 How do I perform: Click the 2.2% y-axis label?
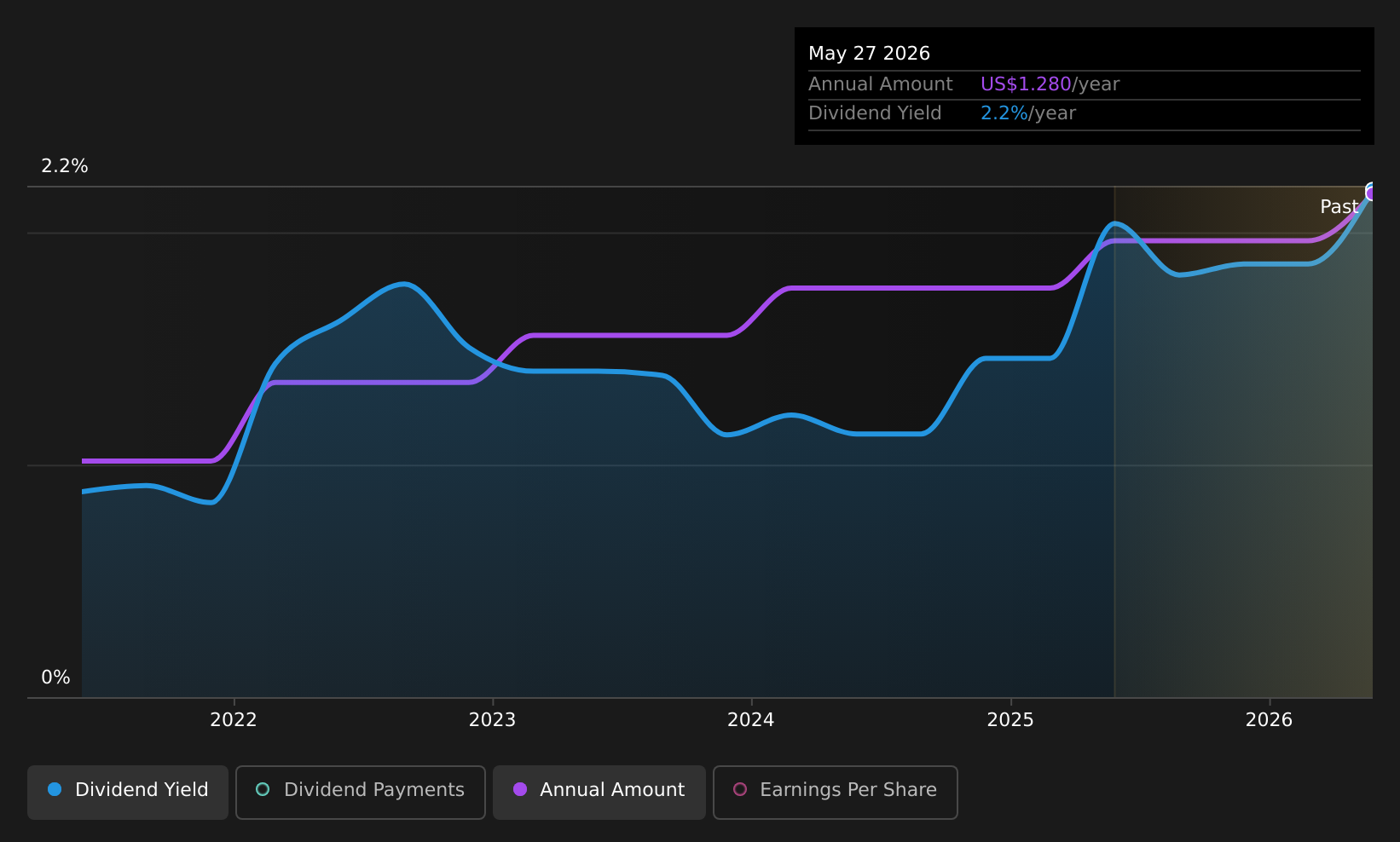pos(65,166)
